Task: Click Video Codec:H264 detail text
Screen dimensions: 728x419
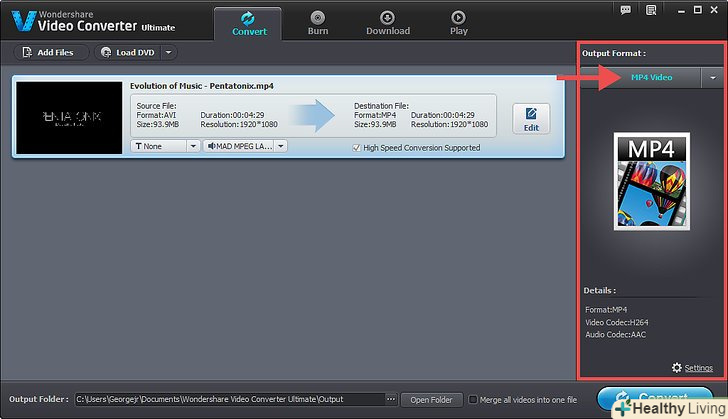Action: coord(617,322)
